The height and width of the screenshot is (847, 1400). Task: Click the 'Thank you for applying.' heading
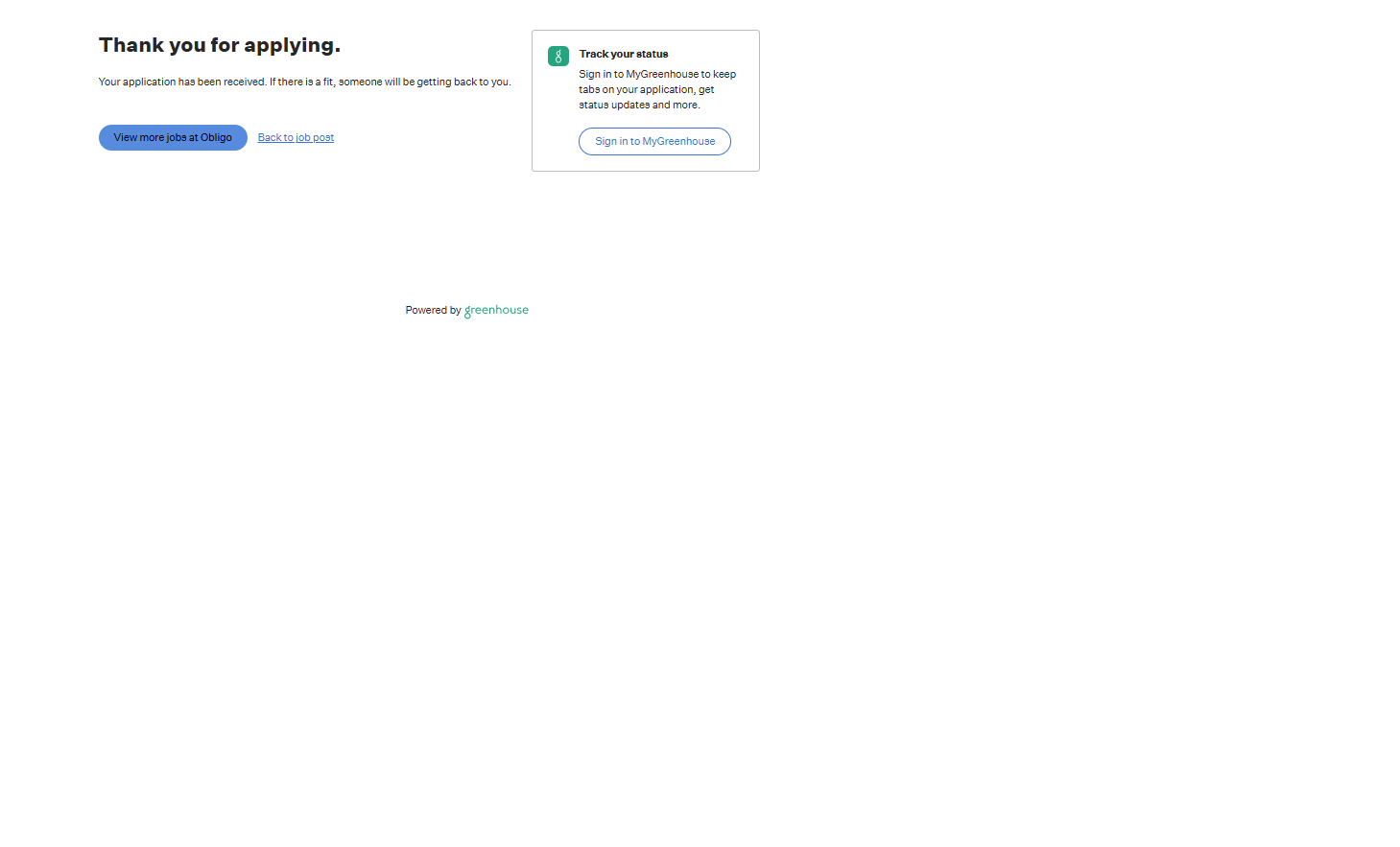220,46
